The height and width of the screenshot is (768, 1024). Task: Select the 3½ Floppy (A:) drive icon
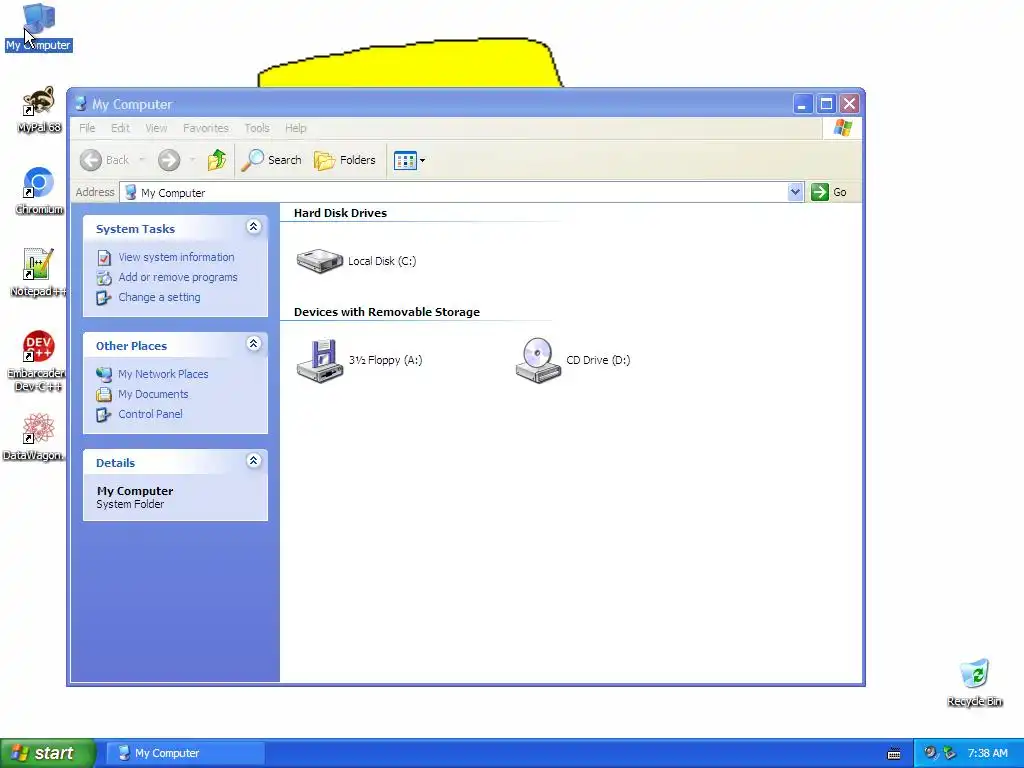319,360
